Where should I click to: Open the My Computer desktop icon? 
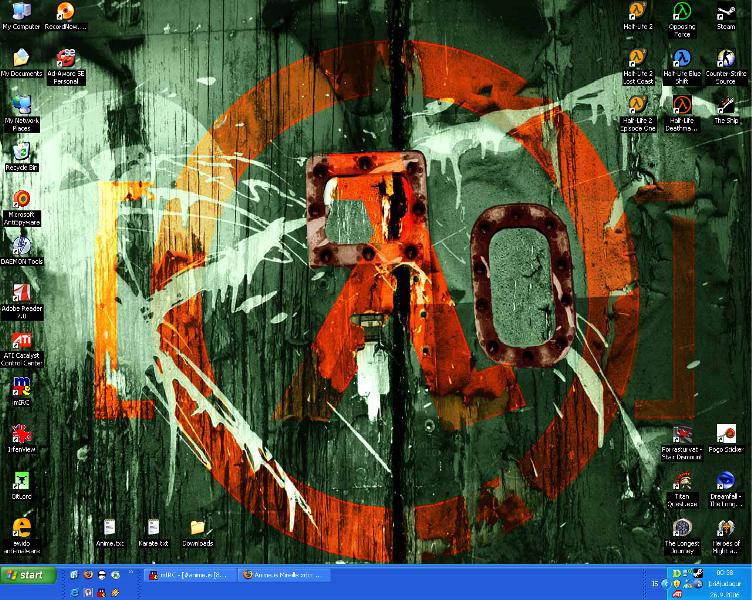click(x=21, y=17)
